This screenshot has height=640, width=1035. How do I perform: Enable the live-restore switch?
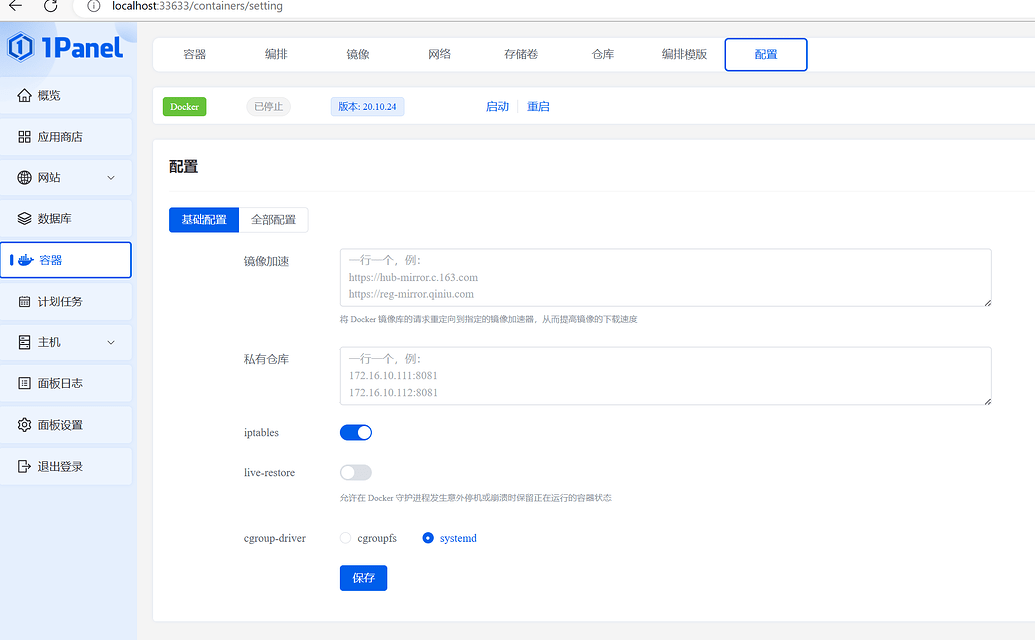[x=356, y=472]
